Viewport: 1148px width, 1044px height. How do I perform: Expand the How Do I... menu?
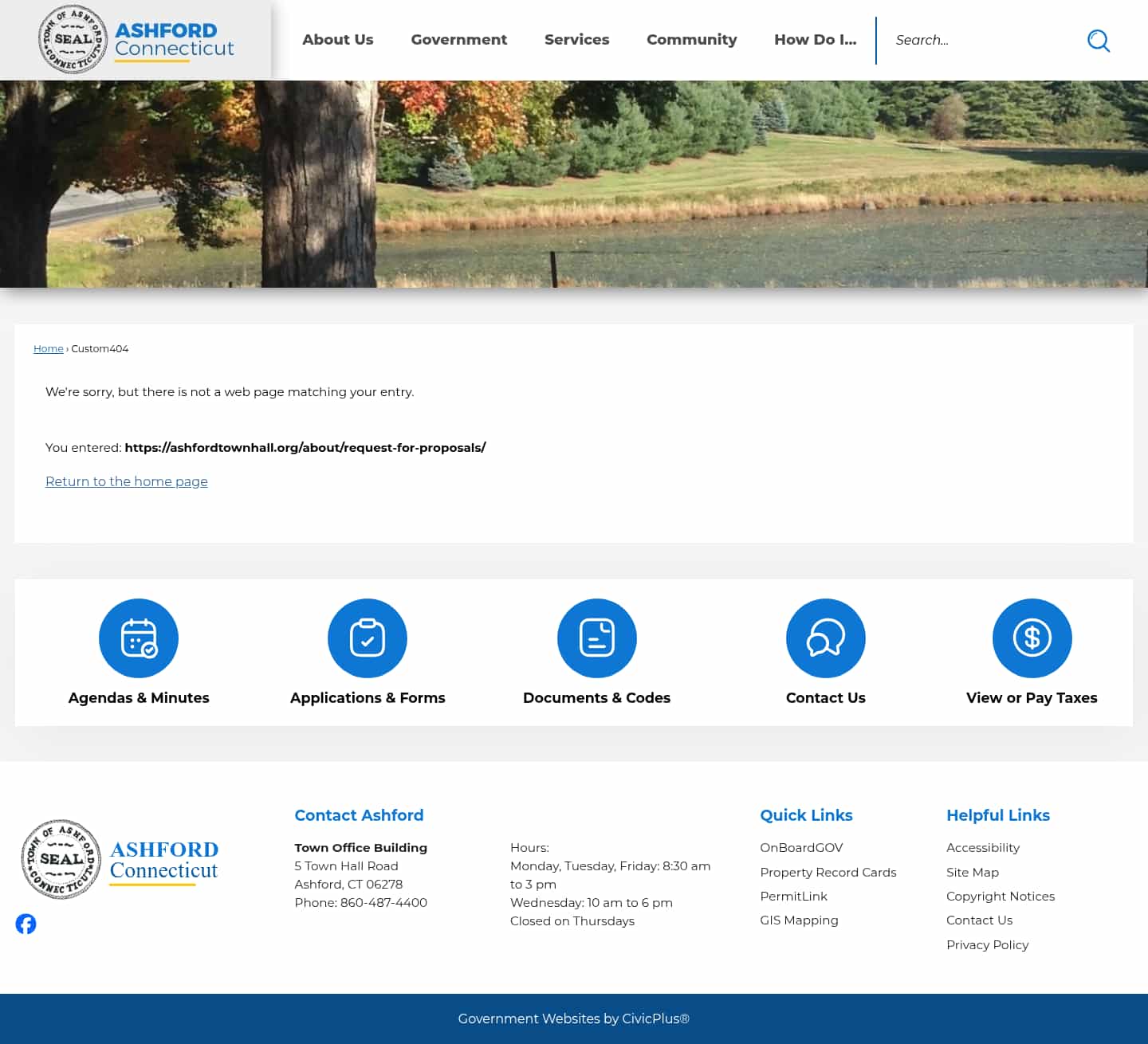[x=815, y=39]
